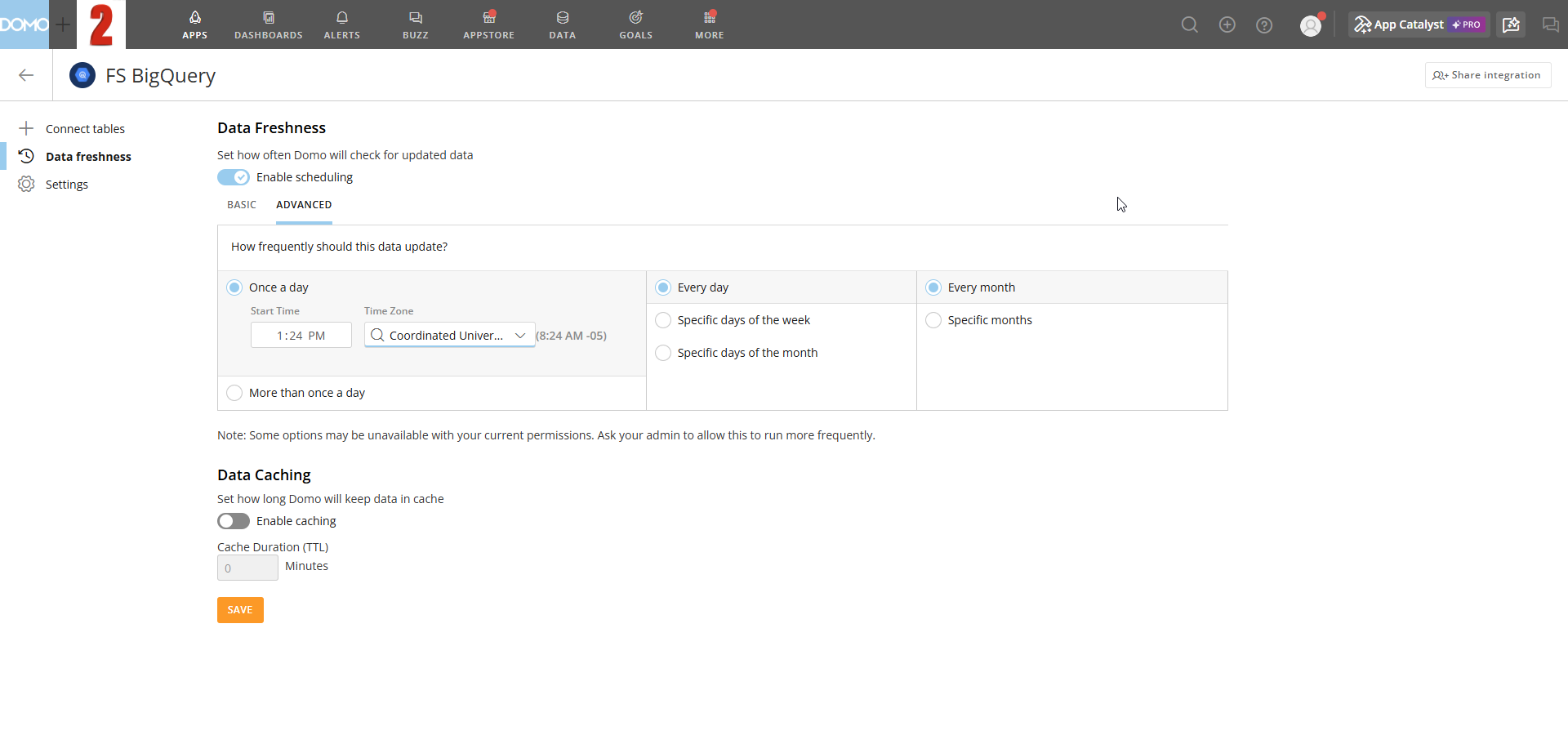Screen dimensions: 1568x744
Task: Select Every month radio option
Action: pos(933,287)
